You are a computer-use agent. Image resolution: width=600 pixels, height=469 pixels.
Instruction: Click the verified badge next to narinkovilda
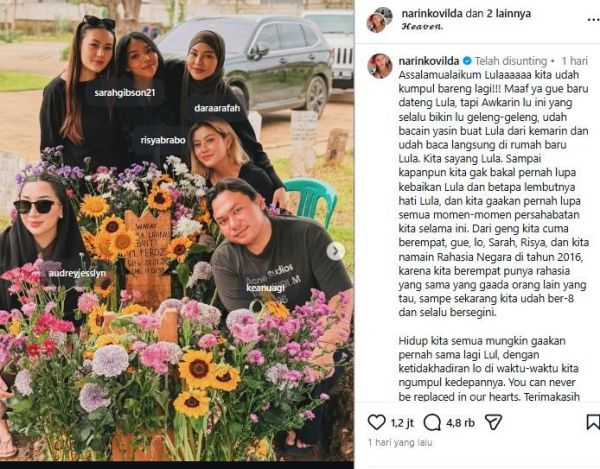click(x=466, y=61)
